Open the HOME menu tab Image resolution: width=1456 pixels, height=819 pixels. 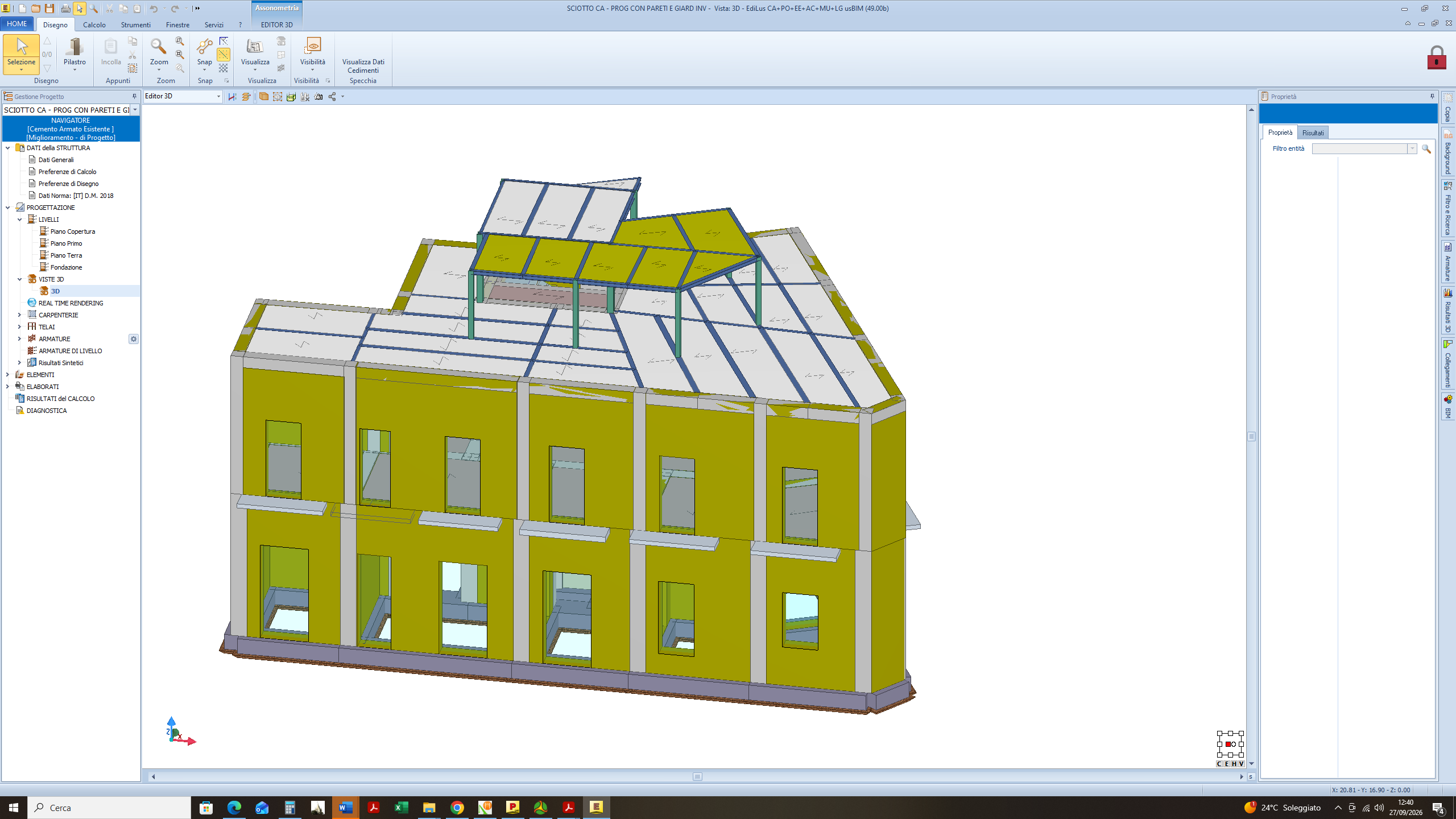tap(17, 24)
